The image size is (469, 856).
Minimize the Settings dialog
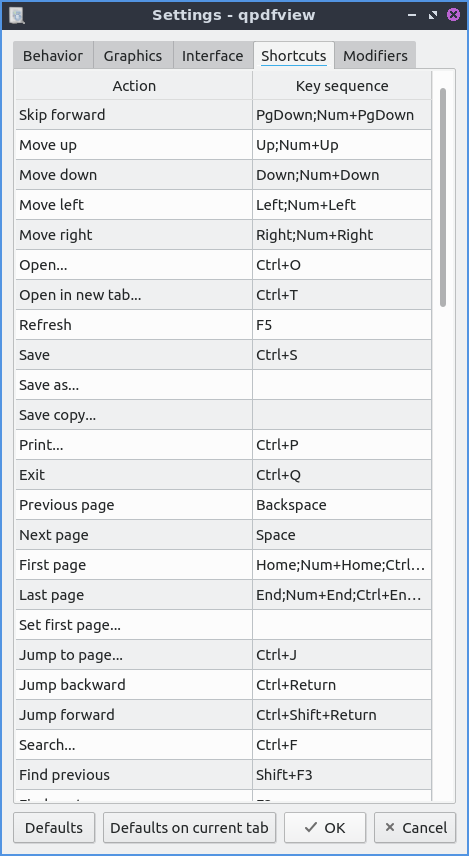[412, 15]
